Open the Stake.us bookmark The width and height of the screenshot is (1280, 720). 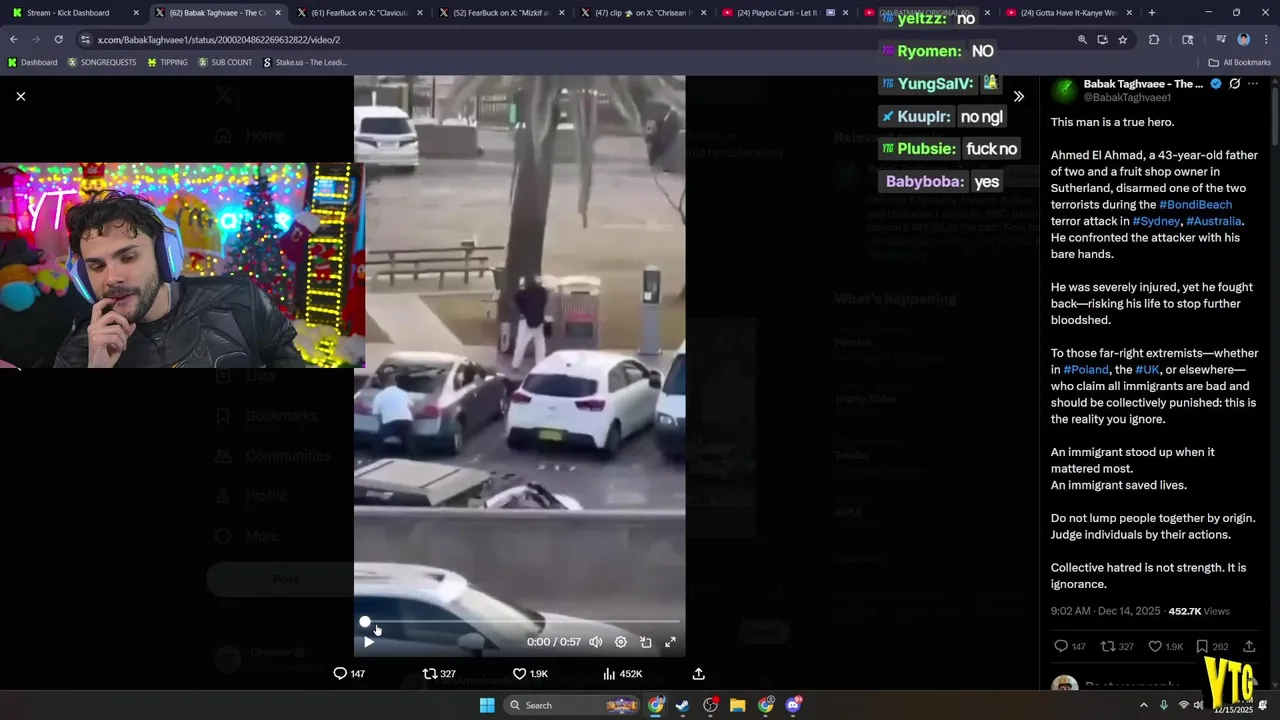(x=305, y=62)
